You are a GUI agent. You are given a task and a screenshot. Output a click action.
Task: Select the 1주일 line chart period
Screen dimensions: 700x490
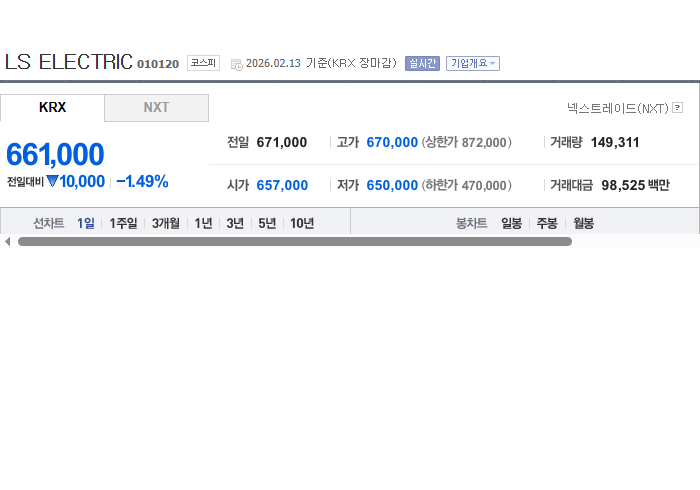click(x=123, y=223)
